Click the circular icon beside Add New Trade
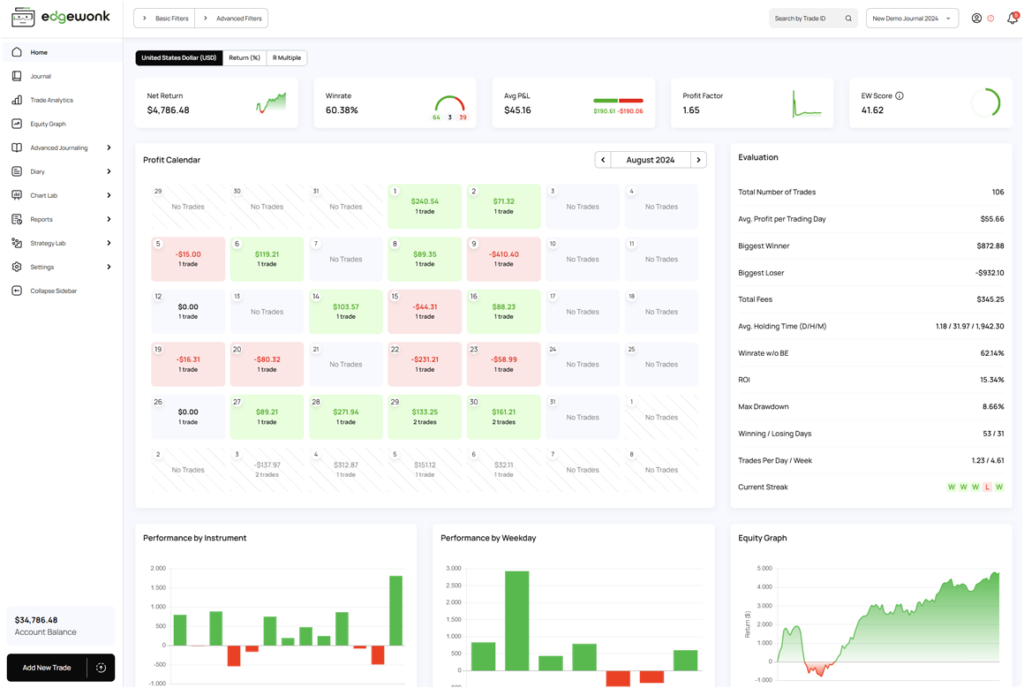This screenshot has width=1024, height=688. (x=101, y=667)
